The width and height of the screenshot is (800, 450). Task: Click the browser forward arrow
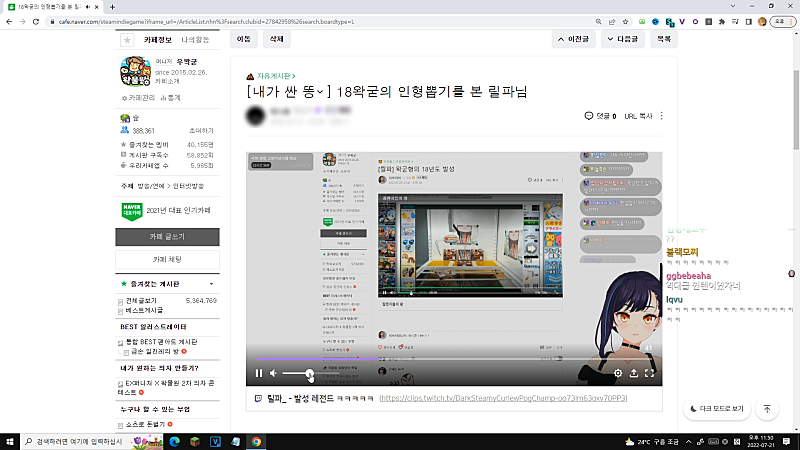[x=22, y=22]
